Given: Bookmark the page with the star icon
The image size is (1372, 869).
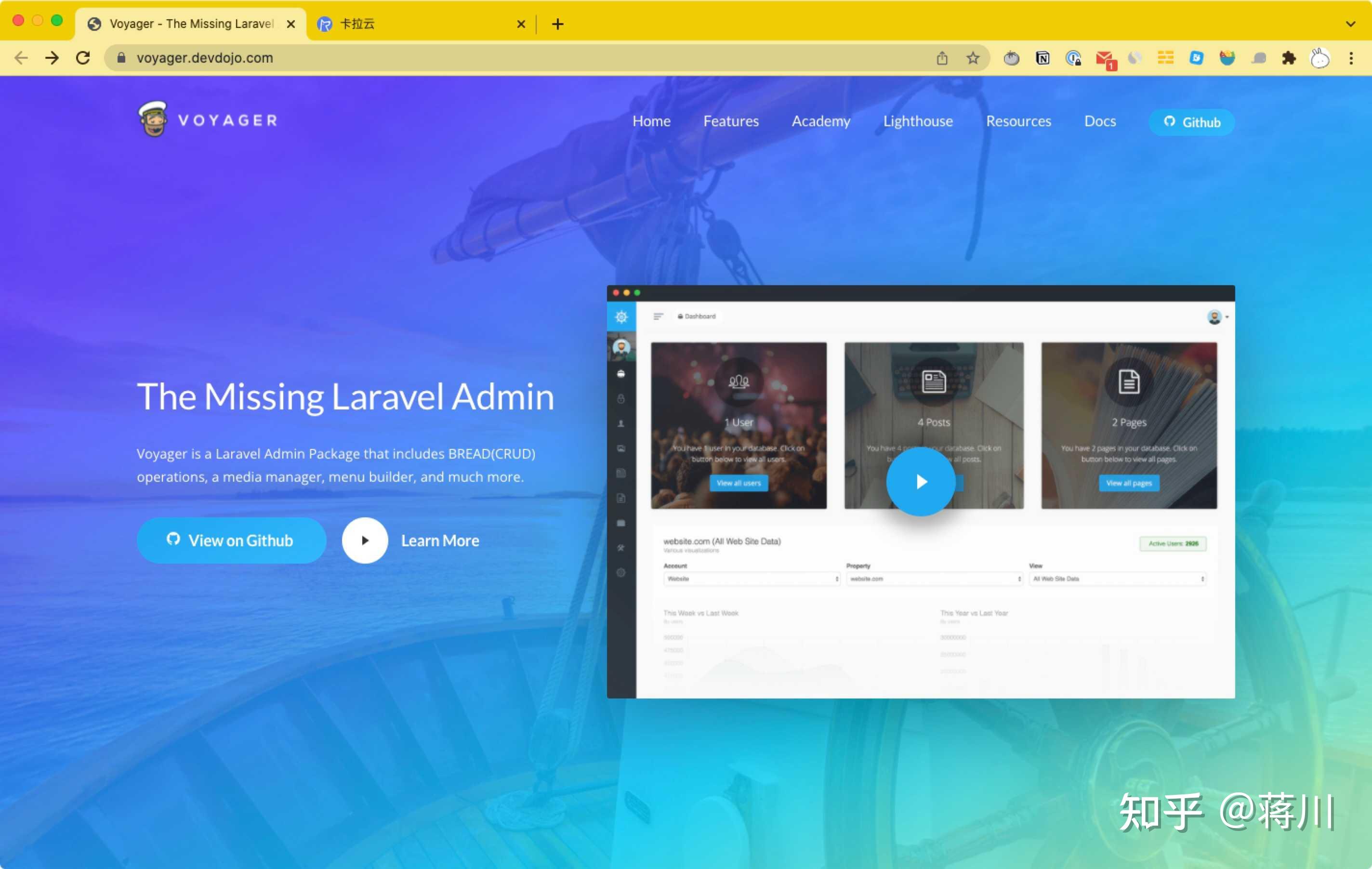Looking at the screenshot, I should coord(974,57).
